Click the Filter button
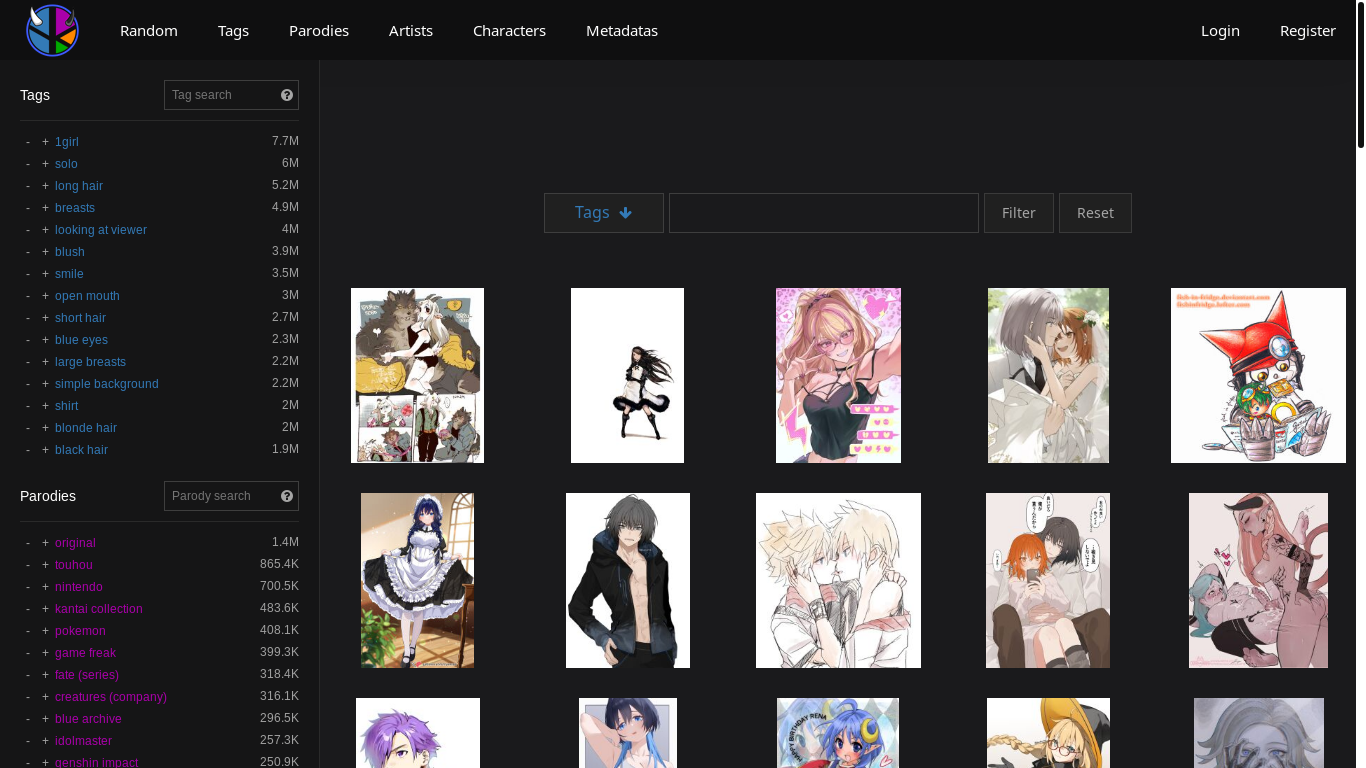The width and height of the screenshot is (1366, 768). tap(1019, 213)
